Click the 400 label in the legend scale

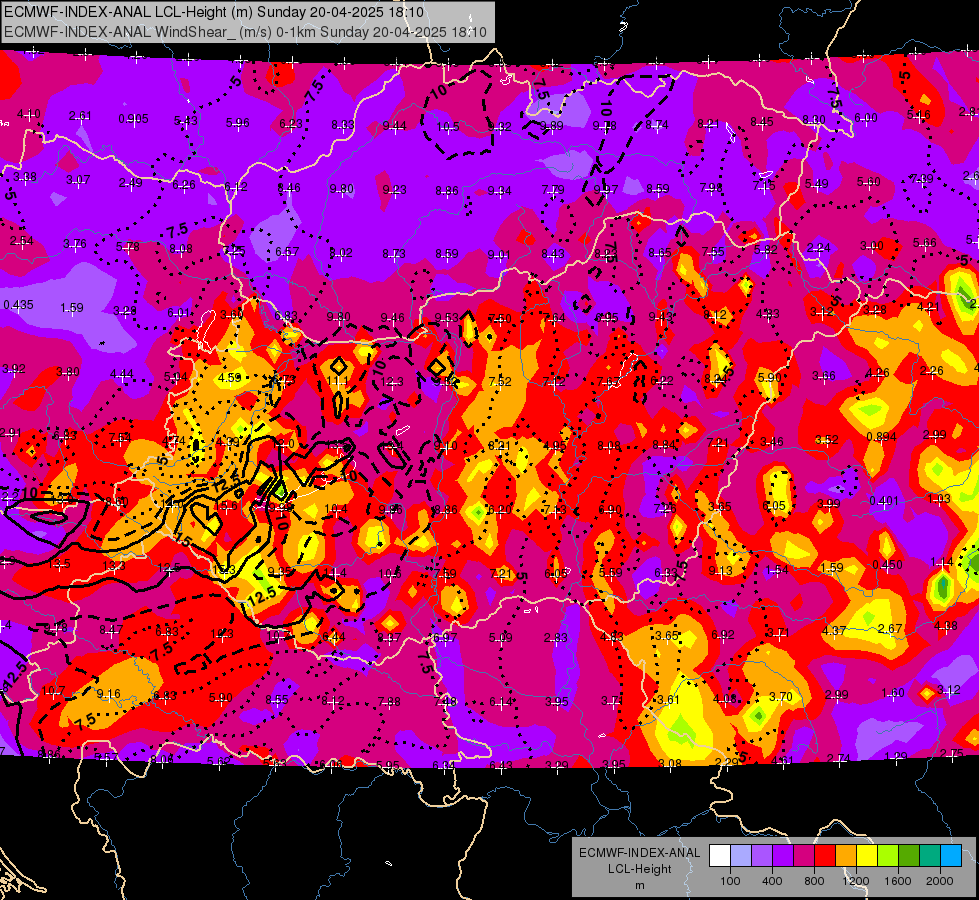[x=772, y=881]
